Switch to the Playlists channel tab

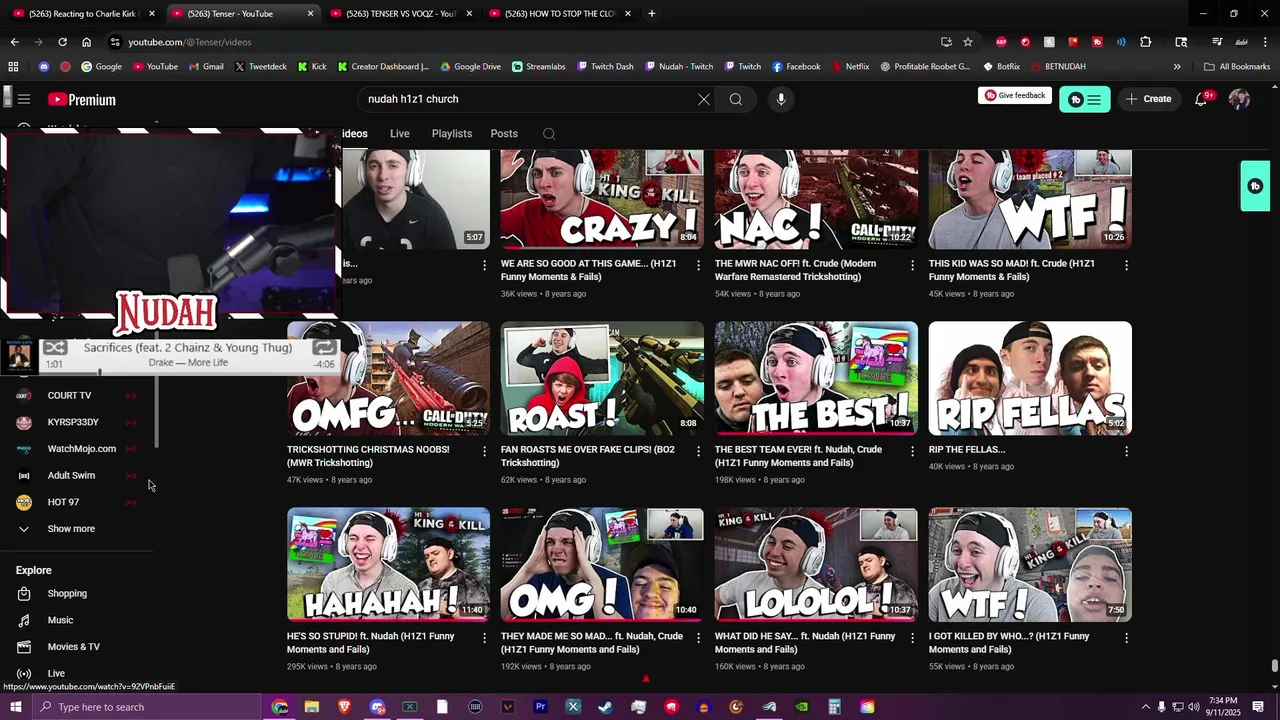(x=452, y=134)
